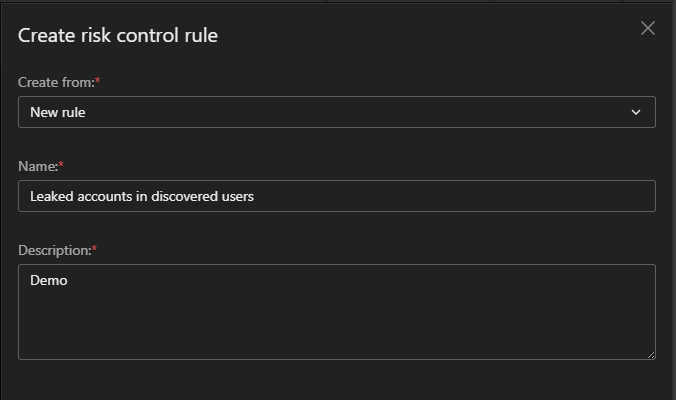Viewport: 676px width, 400px height.
Task: Click the chevron arrow in the Create from box
Action: (636, 112)
